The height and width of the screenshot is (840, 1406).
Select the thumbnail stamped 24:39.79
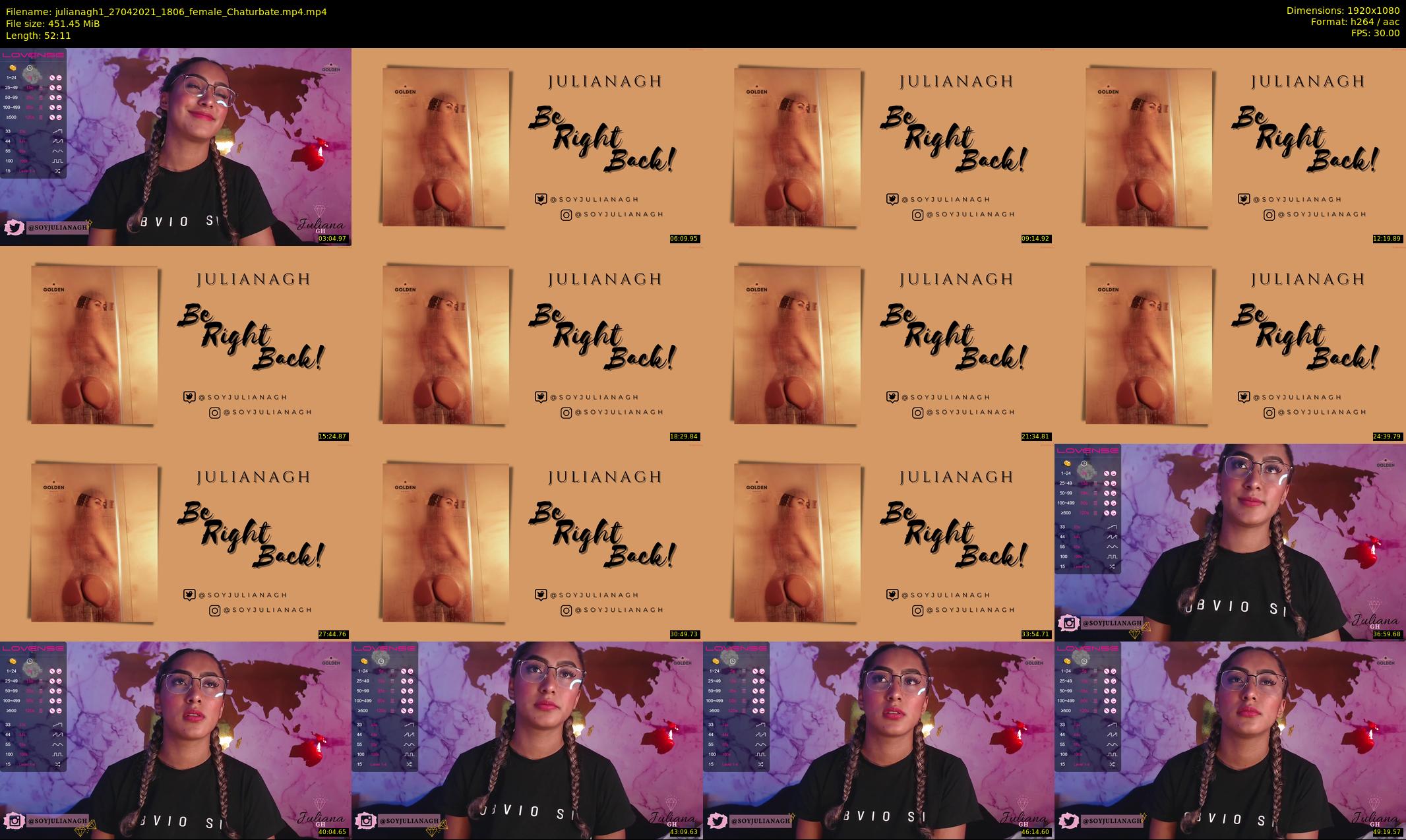coord(1230,344)
